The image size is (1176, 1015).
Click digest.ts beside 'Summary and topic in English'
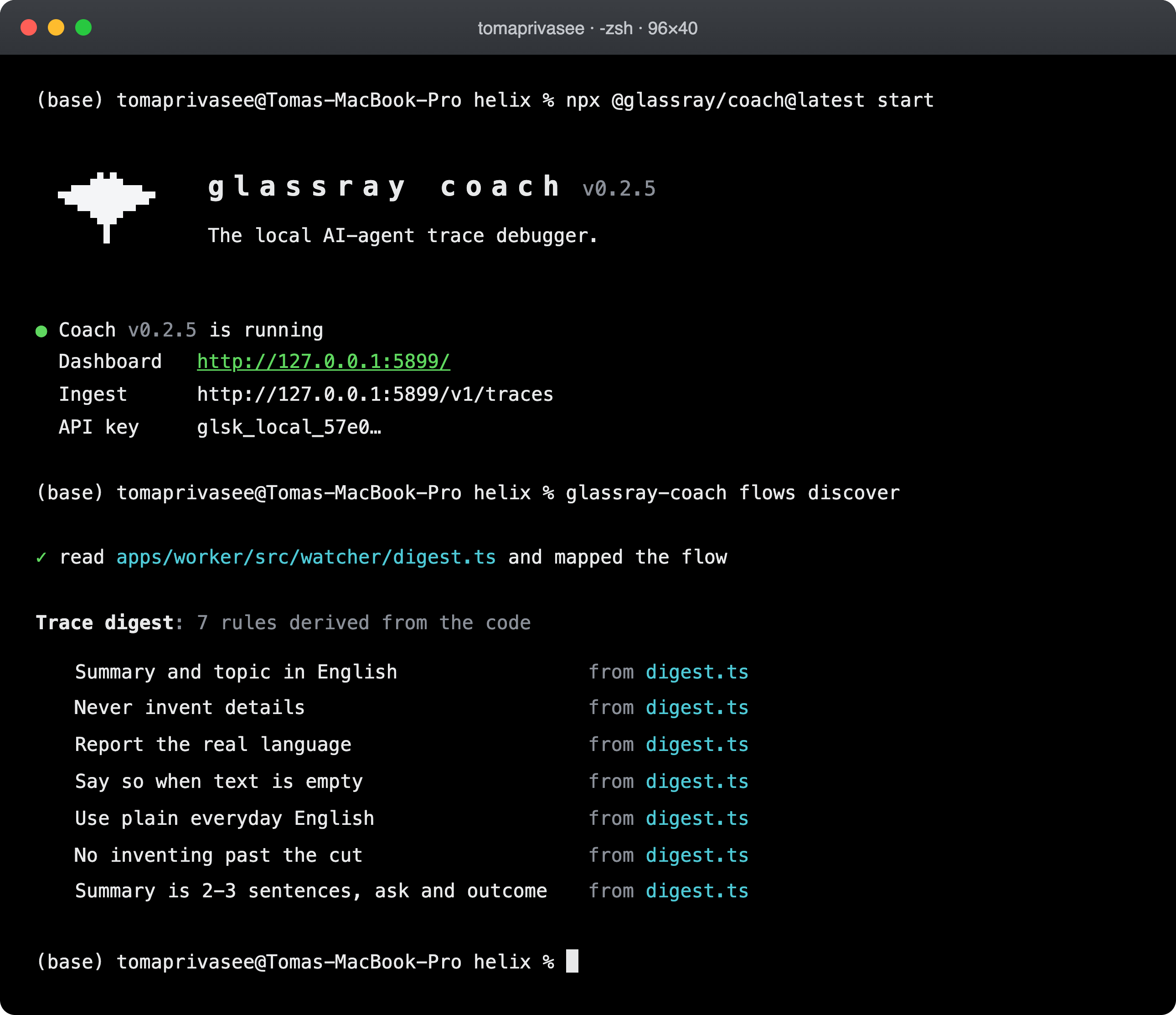pos(697,672)
